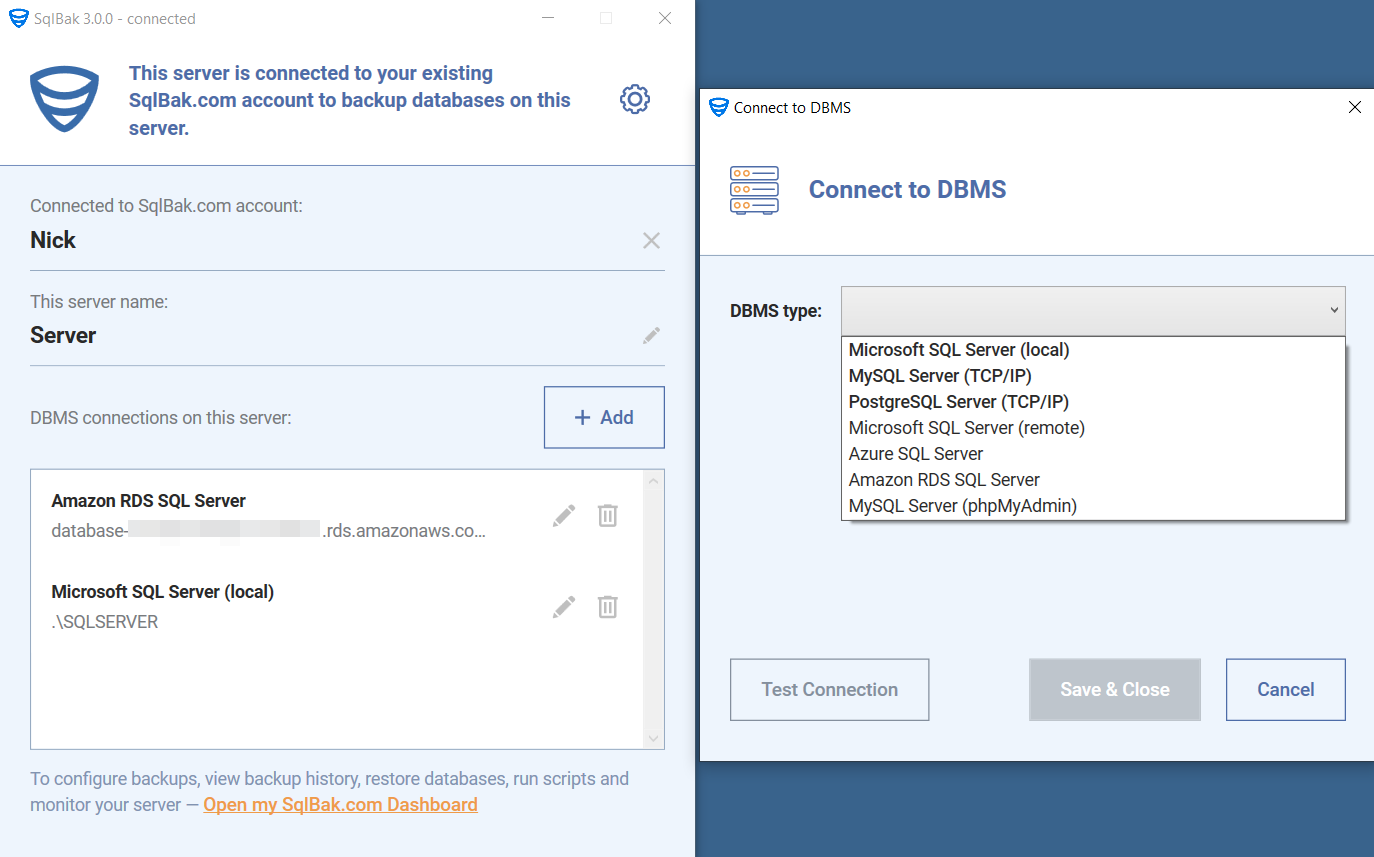Select MySQL Server (phpMyAdmin) option

tap(962, 505)
